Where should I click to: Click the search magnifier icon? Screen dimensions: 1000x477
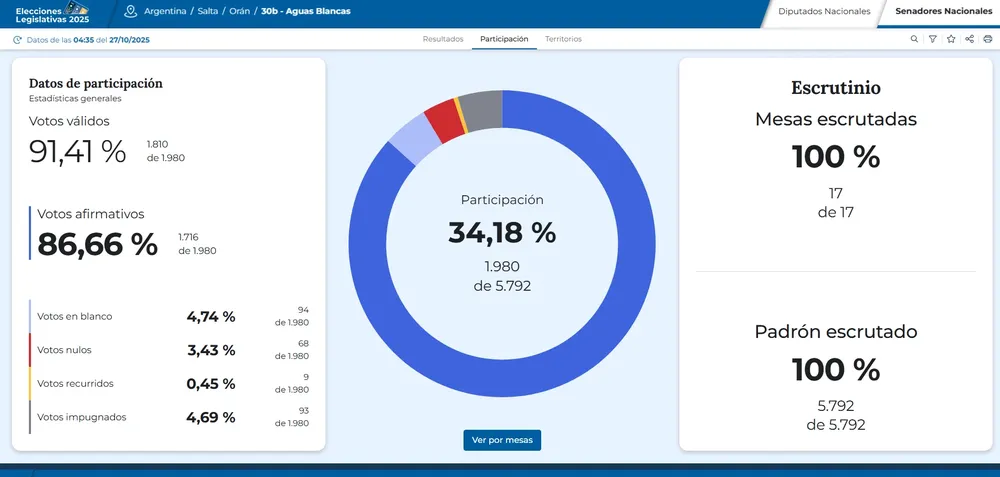tap(914, 39)
